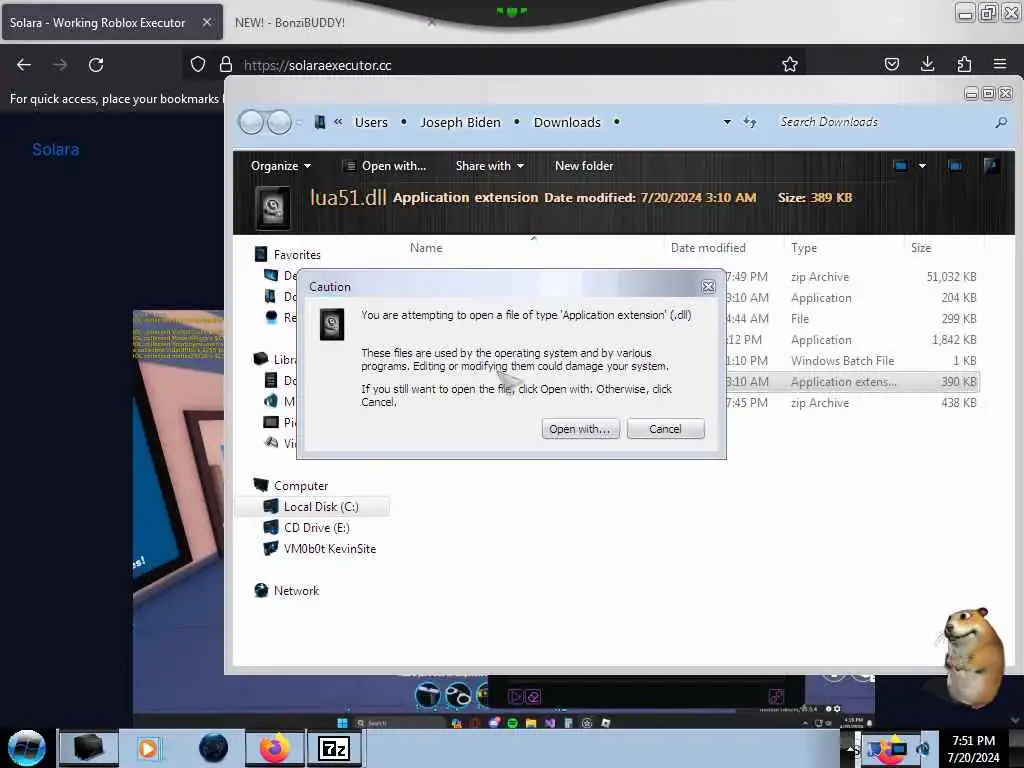Image resolution: width=1024 pixels, height=768 pixels.
Task: Select the 204 KB Application row
Action: [852, 298]
